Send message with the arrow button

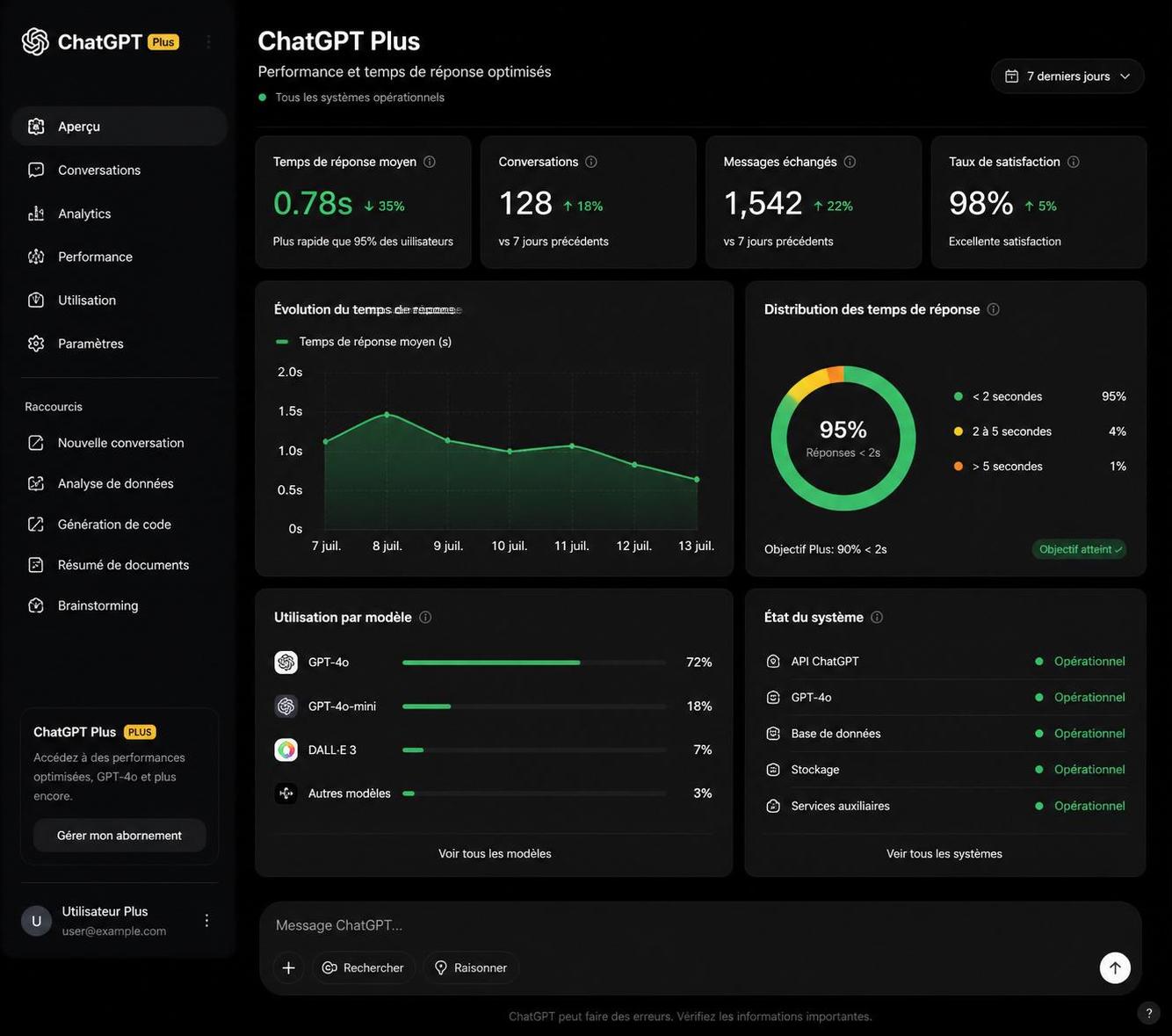1115,968
